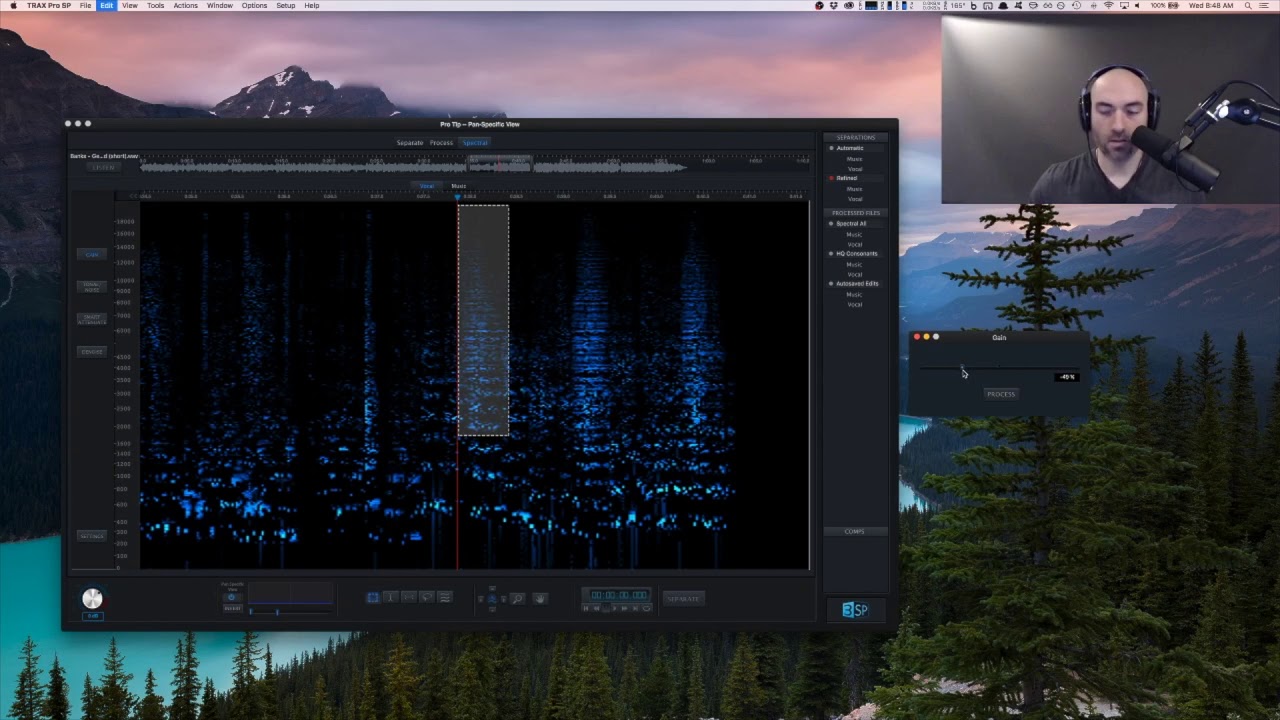
Task: Select Vocal under Automatic separation
Action: point(854,169)
